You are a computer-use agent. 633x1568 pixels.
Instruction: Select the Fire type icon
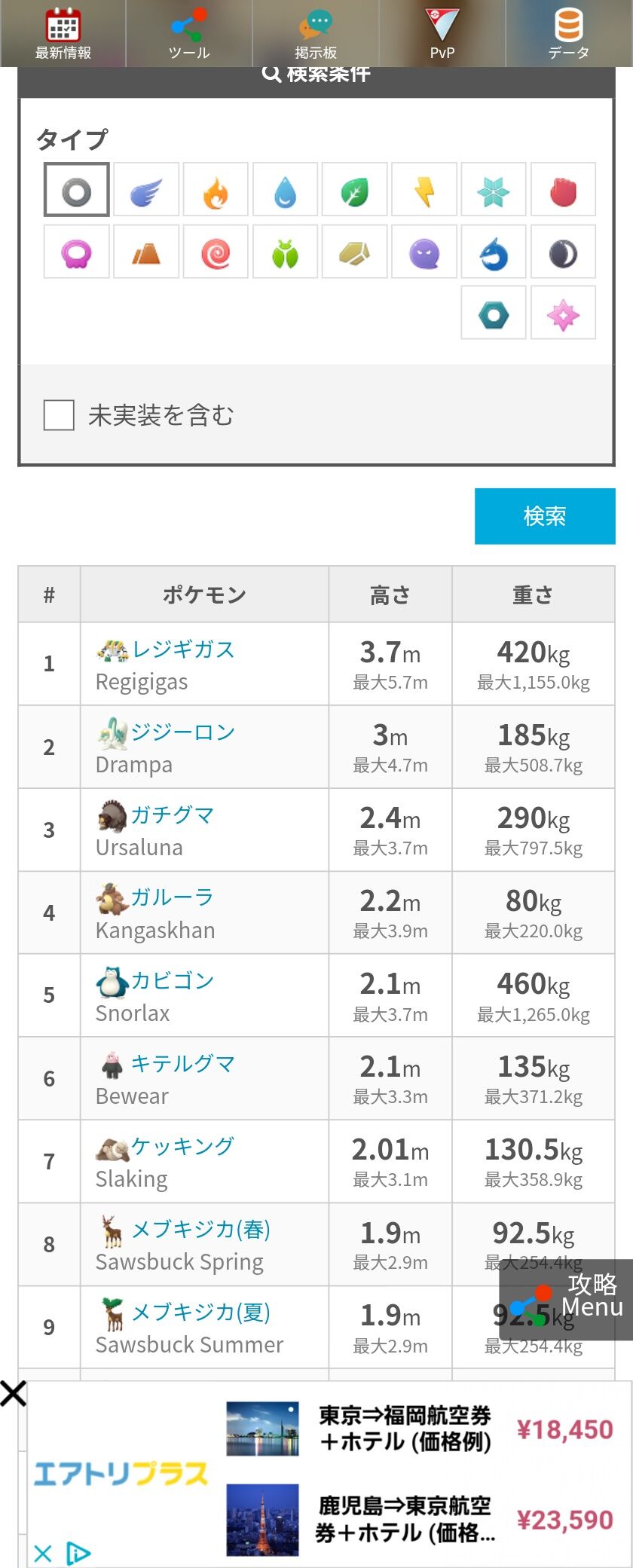coord(216,190)
